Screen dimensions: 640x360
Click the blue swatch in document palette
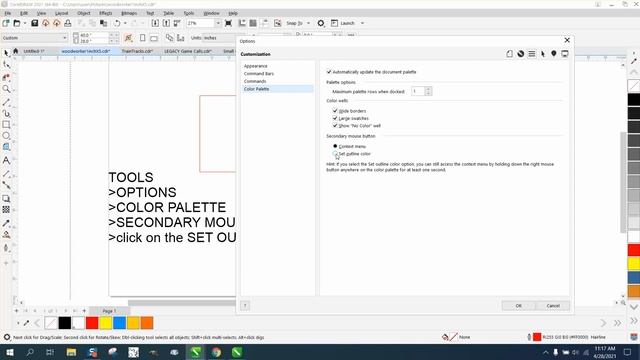coord(120,323)
